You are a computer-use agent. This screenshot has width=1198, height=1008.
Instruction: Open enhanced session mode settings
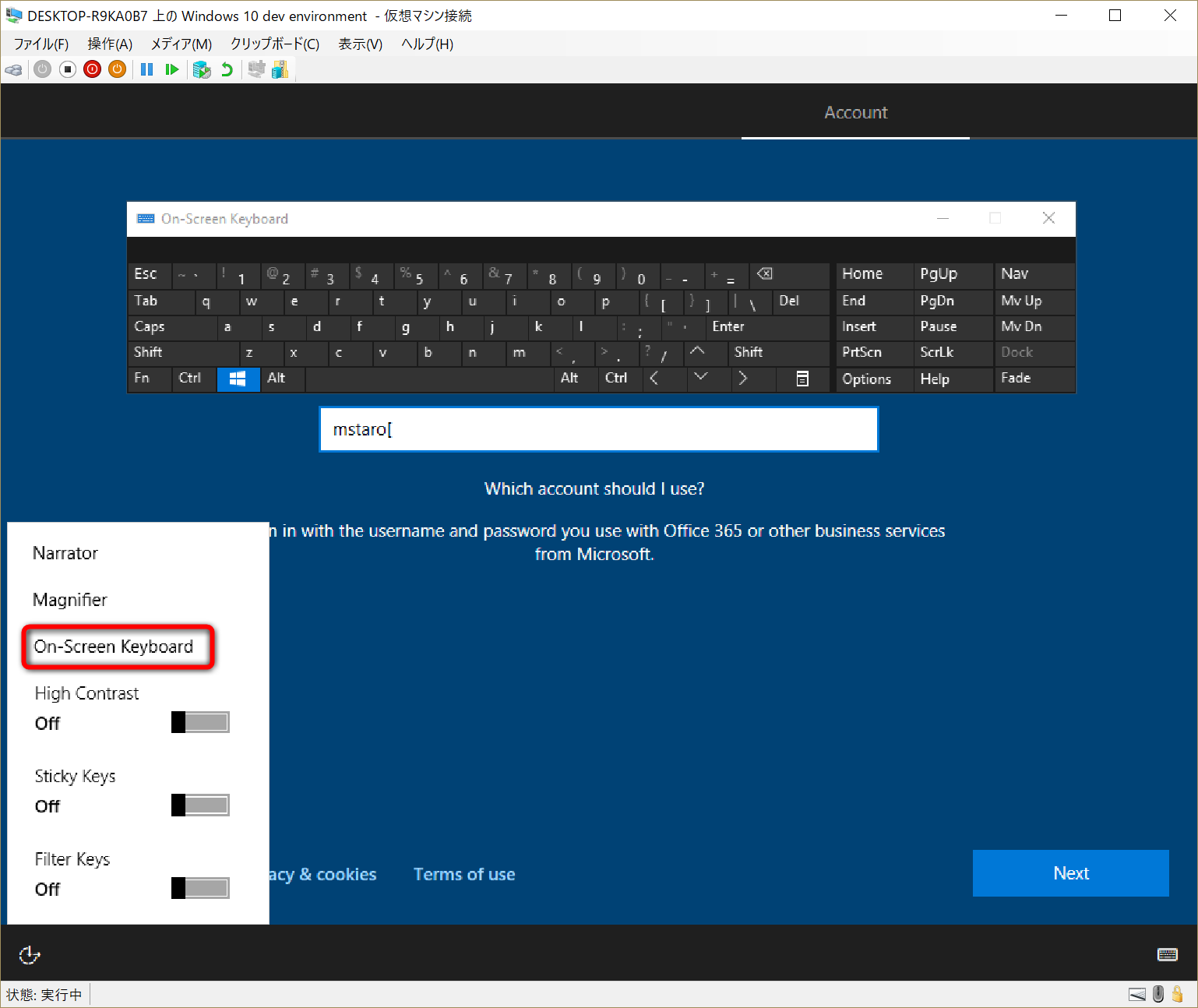point(257,69)
